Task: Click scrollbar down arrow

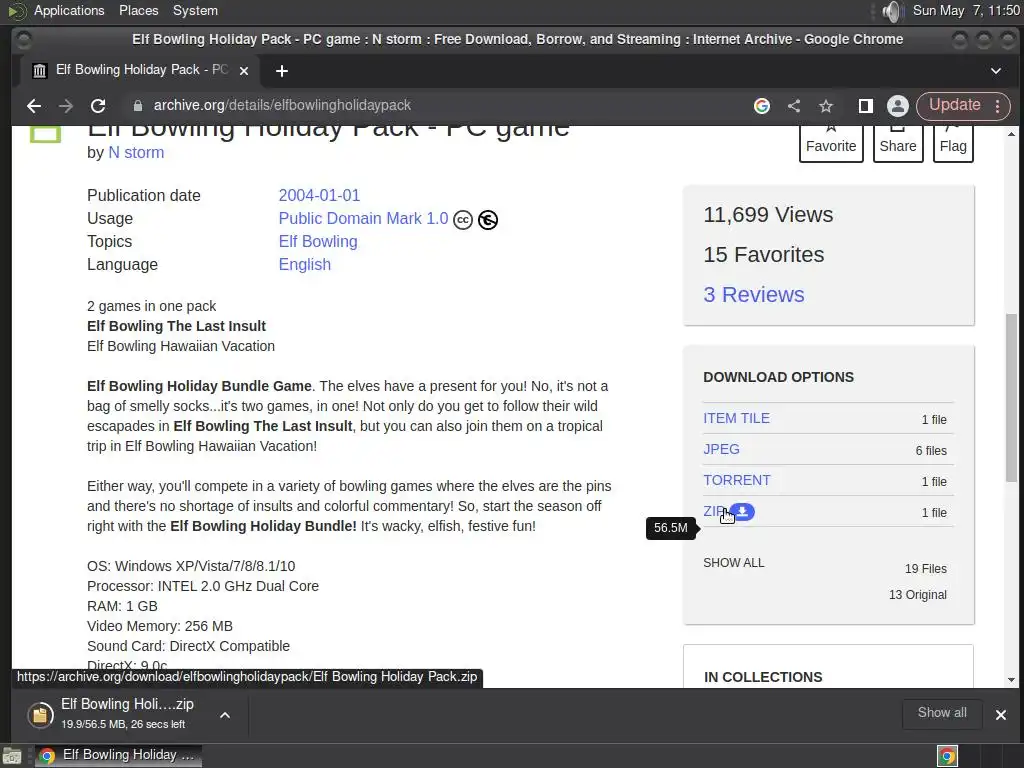Action: point(1011,680)
